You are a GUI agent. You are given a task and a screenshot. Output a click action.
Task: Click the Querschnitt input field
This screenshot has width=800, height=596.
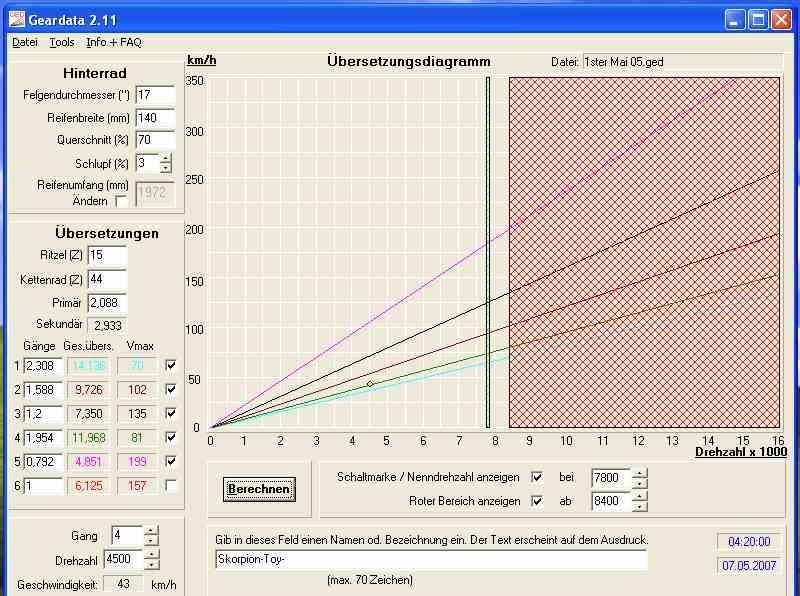pos(155,140)
